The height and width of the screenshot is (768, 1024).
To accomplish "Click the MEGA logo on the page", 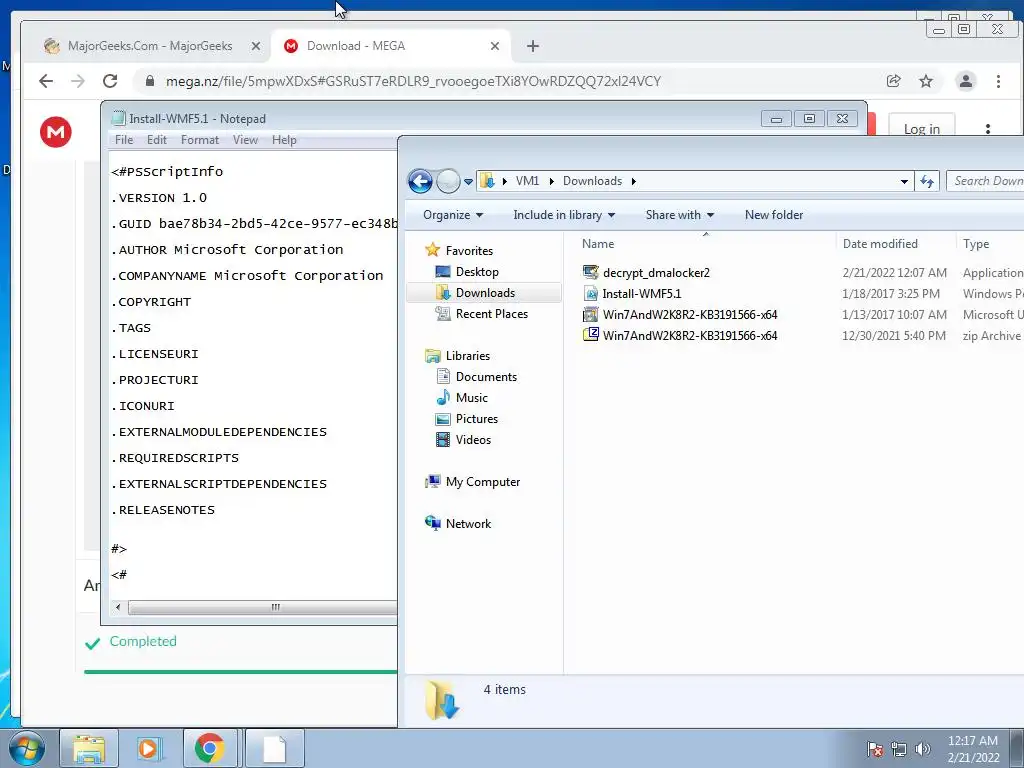I will (56, 132).
